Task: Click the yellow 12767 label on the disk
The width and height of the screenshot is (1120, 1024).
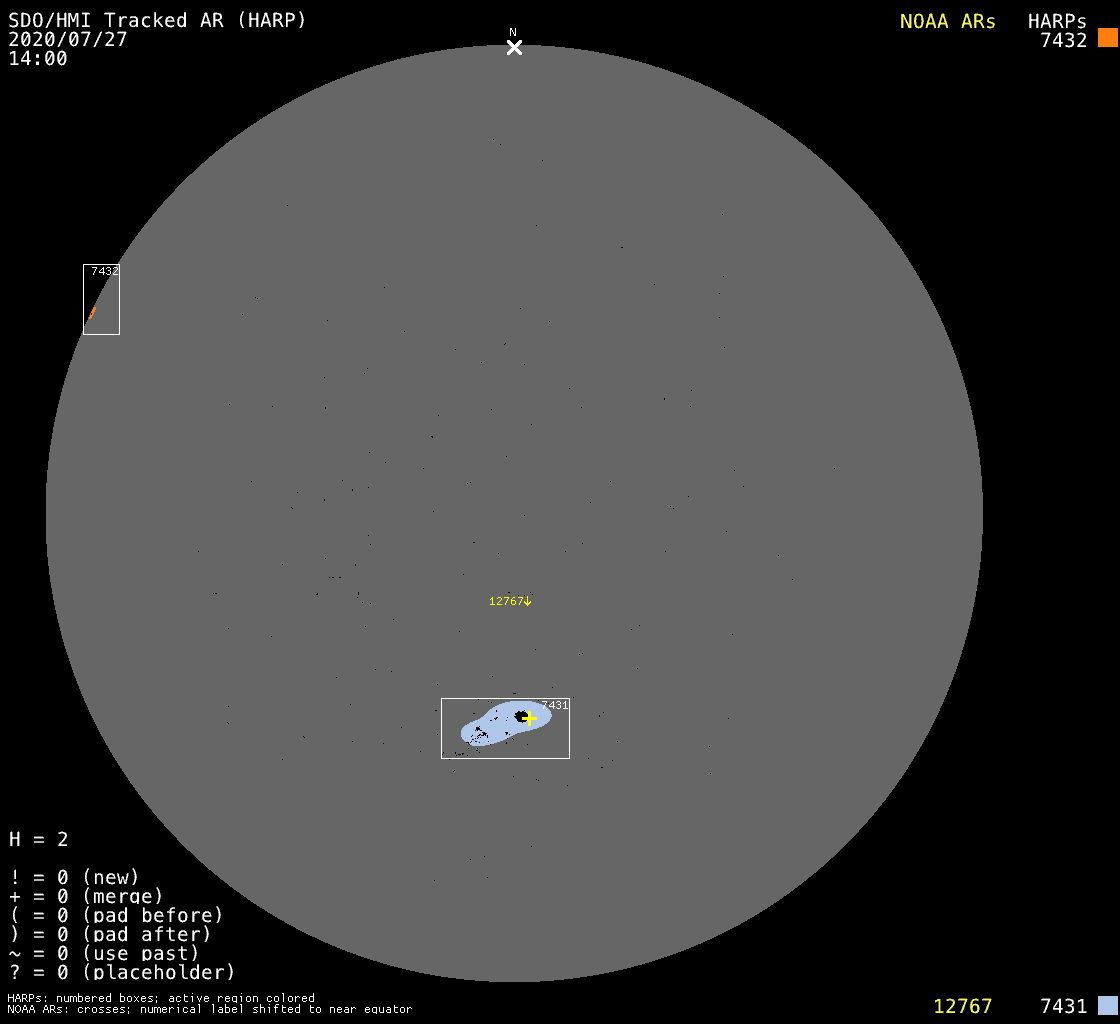Action: click(505, 601)
